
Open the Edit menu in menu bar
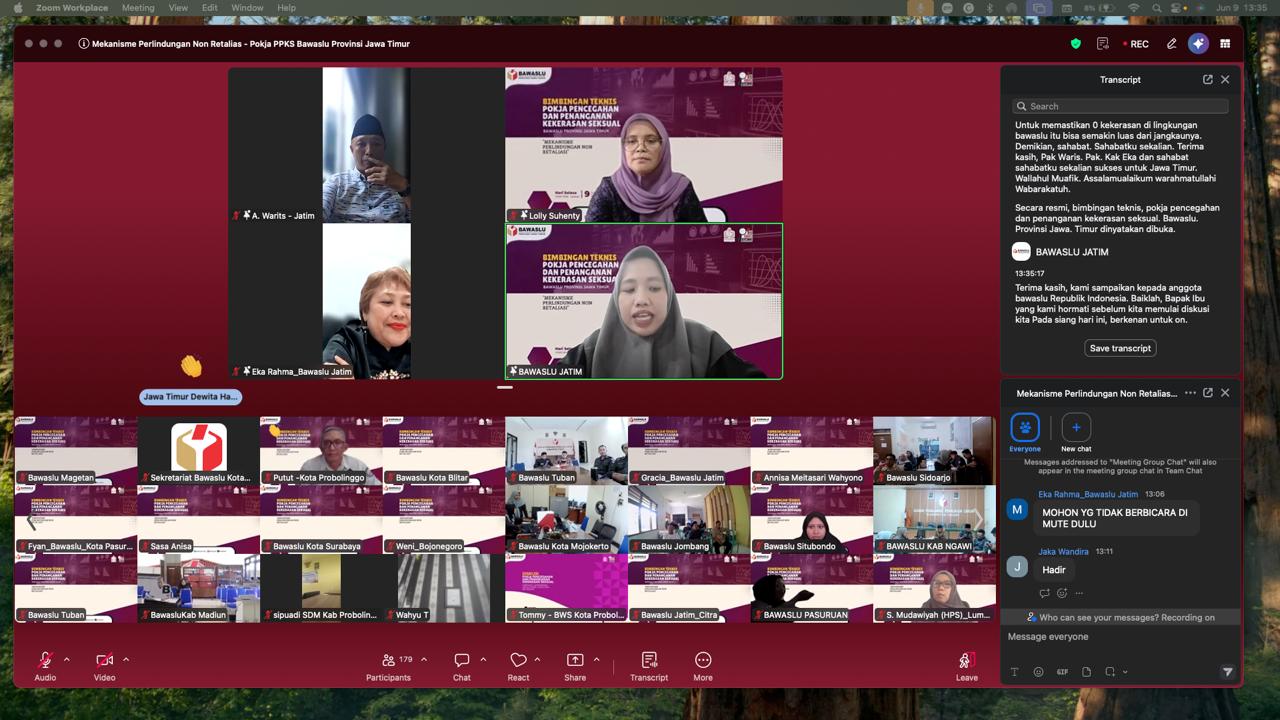point(209,8)
